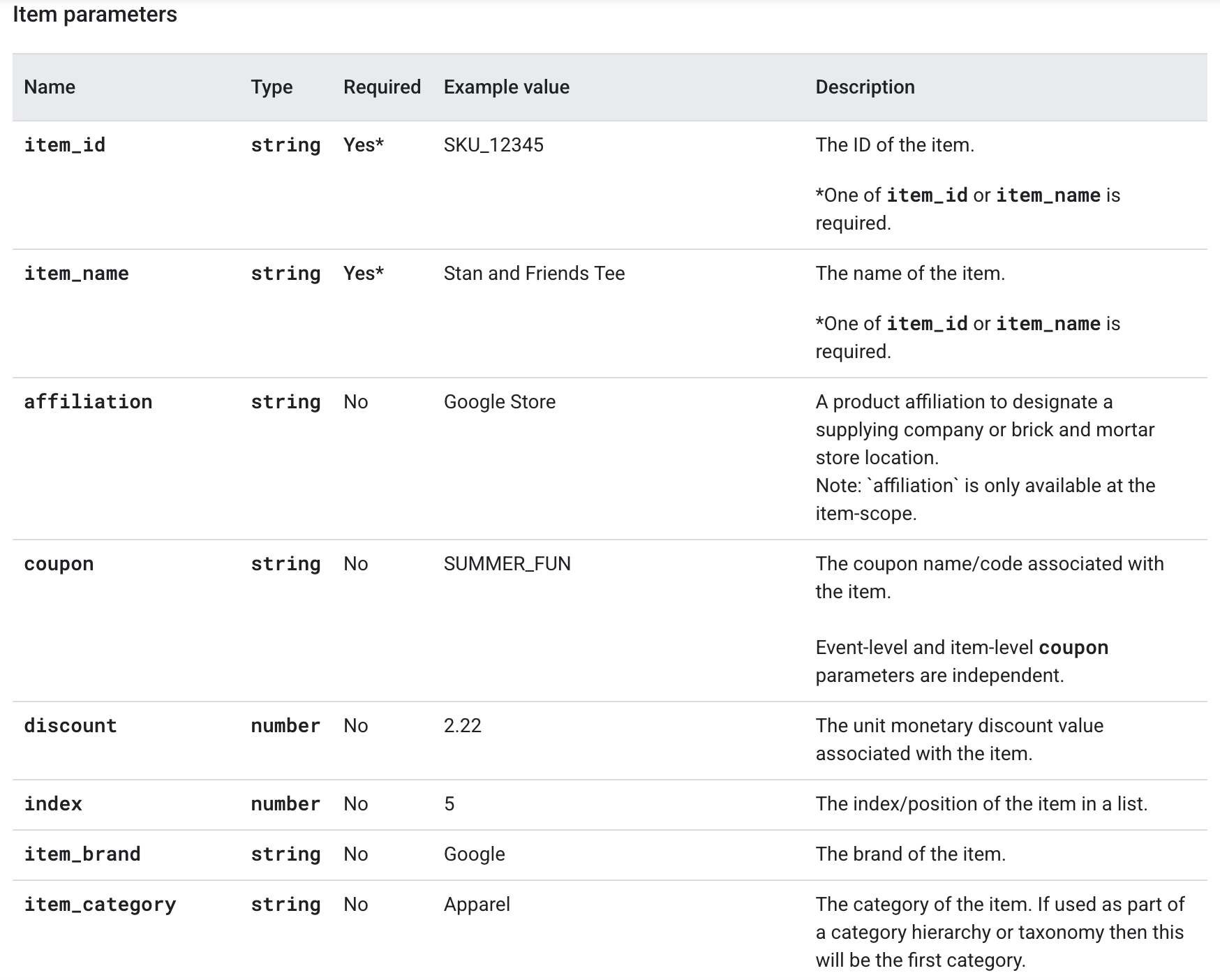Viewport: 1220px width, 980px height.
Task: Click the Name column header
Action: 50,87
